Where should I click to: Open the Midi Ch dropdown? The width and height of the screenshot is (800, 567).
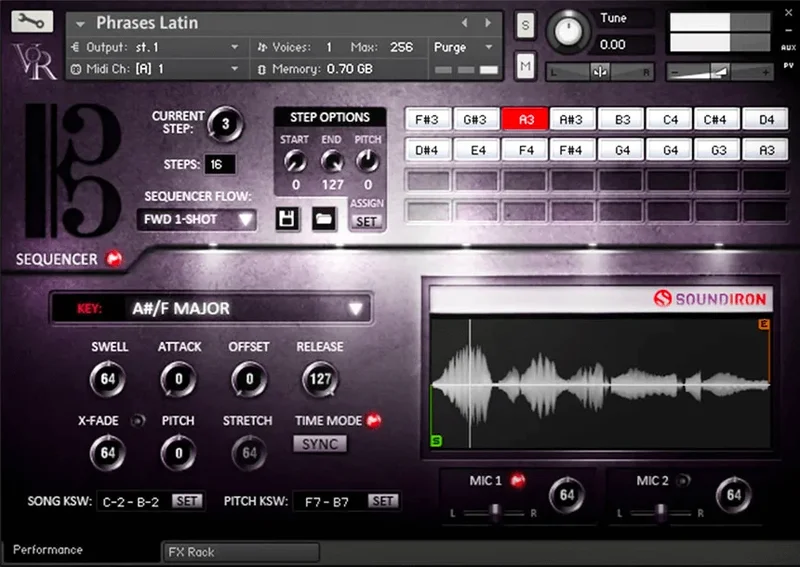click(156, 69)
